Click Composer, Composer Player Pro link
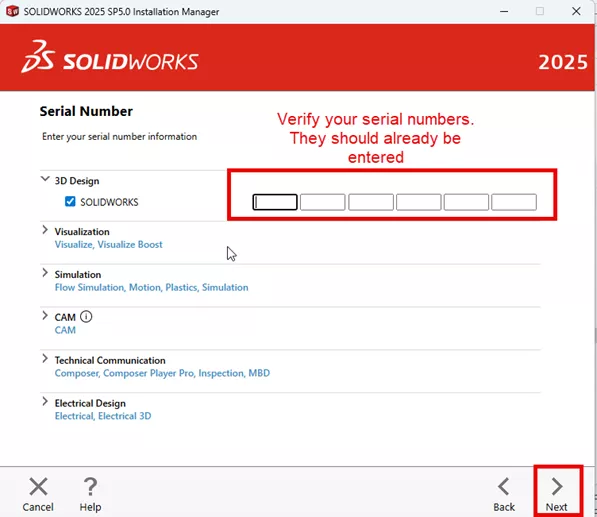This screenshot has width=597, height=517. [x=162, y=373]
